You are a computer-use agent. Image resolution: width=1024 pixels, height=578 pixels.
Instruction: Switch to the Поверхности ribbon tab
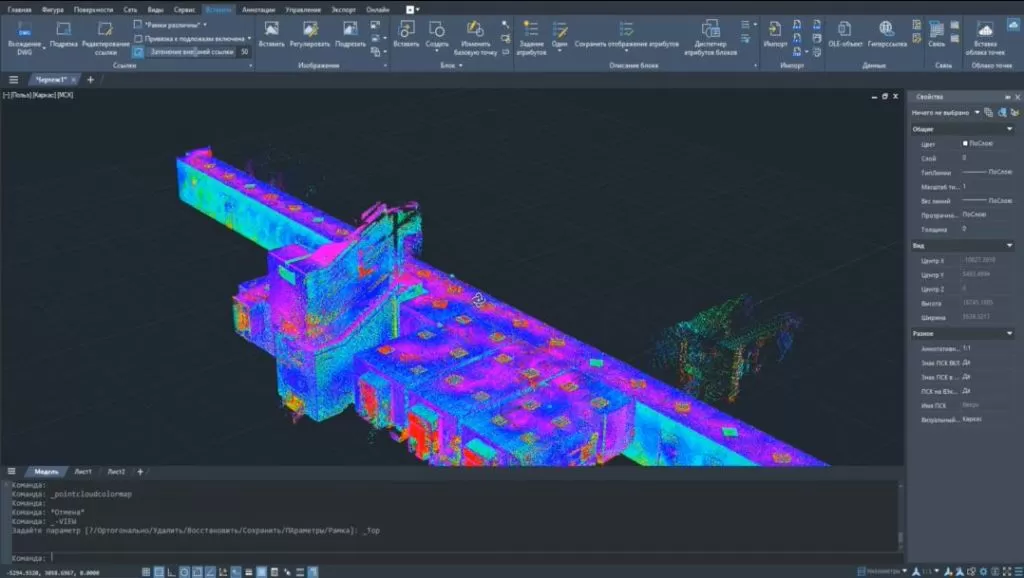pos(93,10)
